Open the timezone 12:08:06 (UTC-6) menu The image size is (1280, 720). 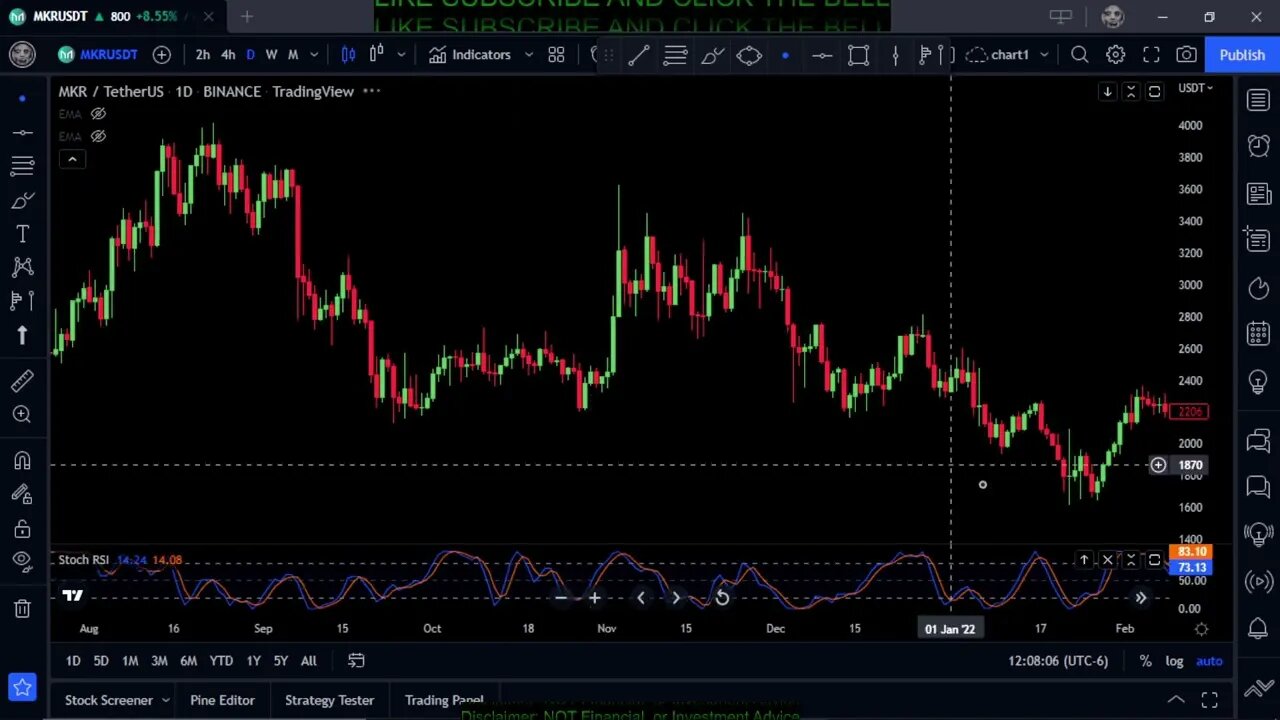1058,661
